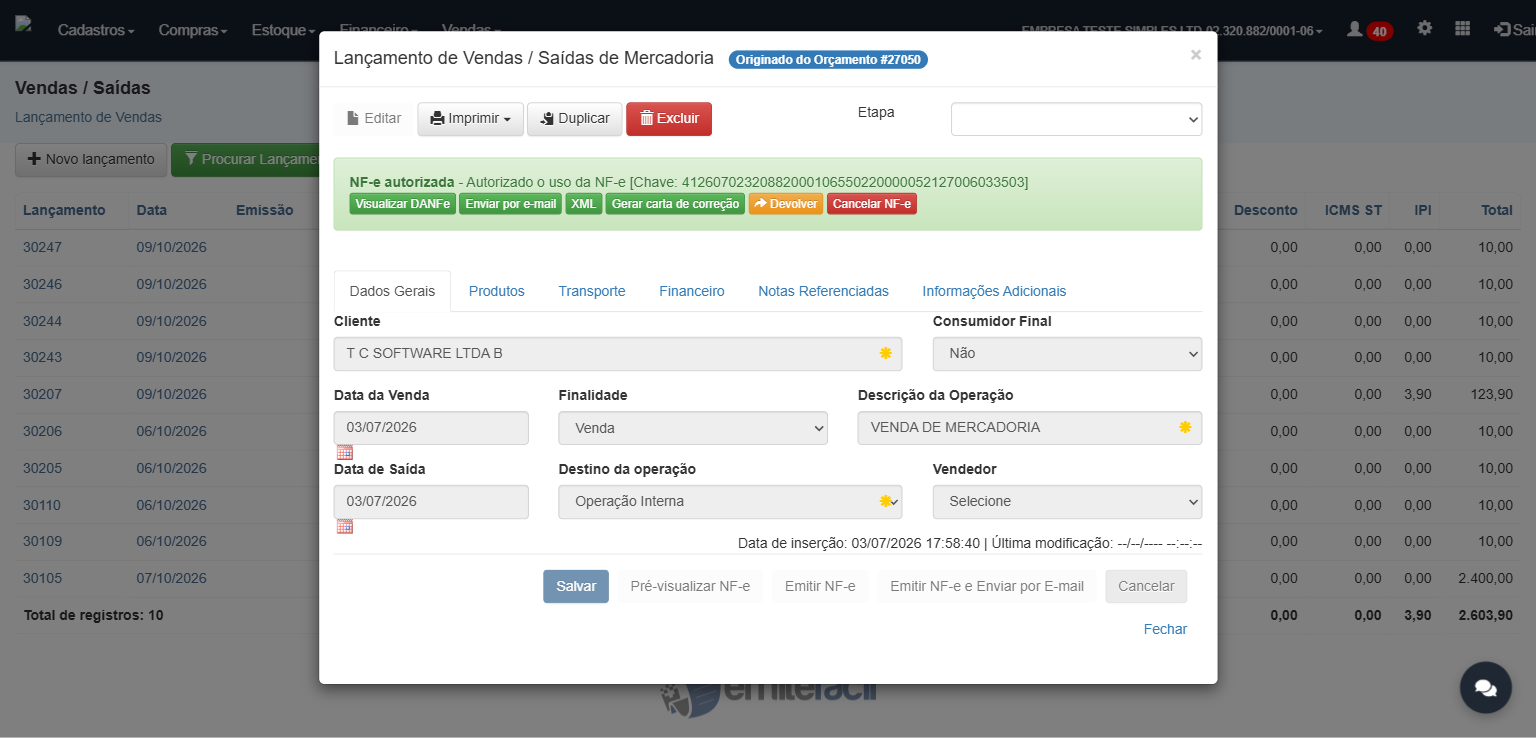Image resolution: width=1536 pixels, height=738 pixels.
Task: Click the Fechar link
Action: pos(1165,629)
